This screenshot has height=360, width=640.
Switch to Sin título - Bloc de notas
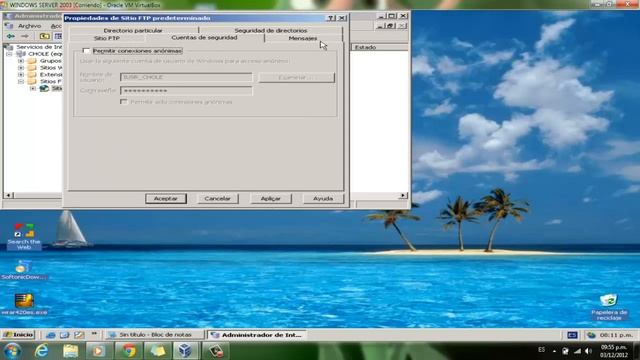pyautogui.click(x=155, y=335)
